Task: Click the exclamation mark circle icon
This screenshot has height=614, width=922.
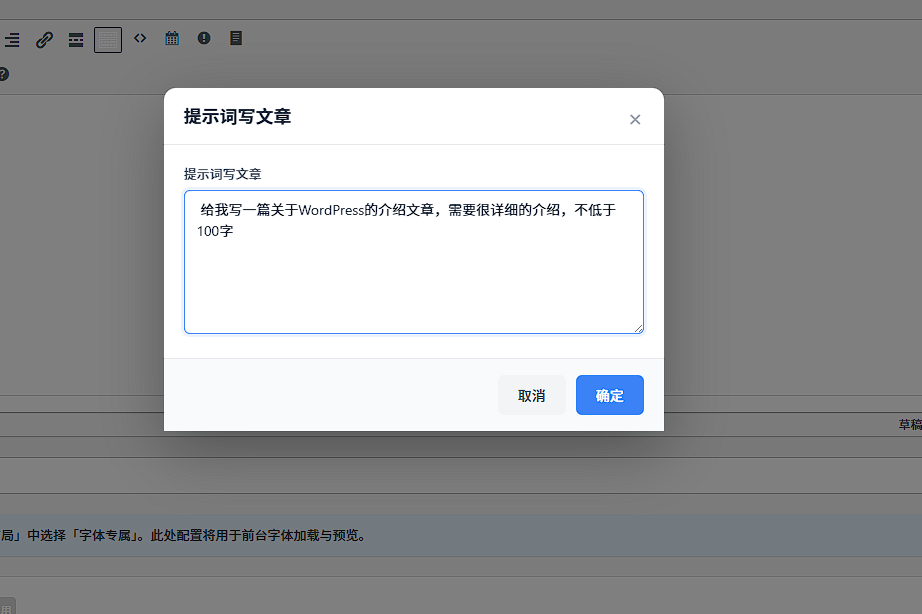Action: tap(204, 38)
